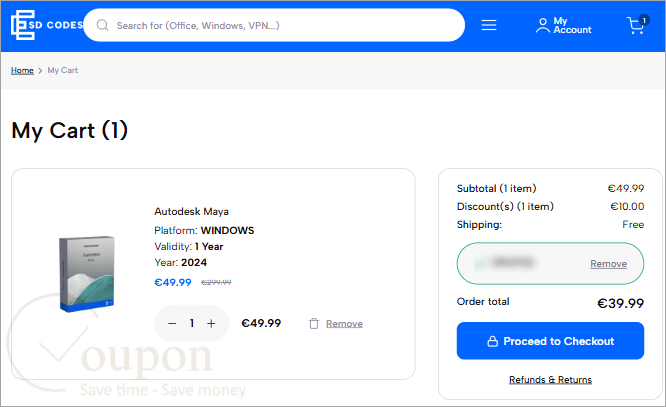Select the Year: 2024 text

pyautogui.click(x=181, y=263)
